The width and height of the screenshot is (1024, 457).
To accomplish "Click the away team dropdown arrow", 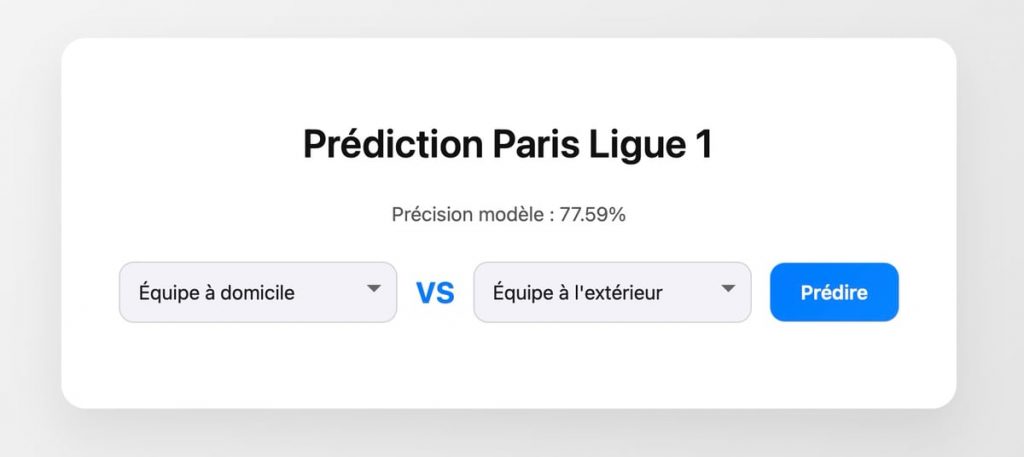I will point(727,289).
